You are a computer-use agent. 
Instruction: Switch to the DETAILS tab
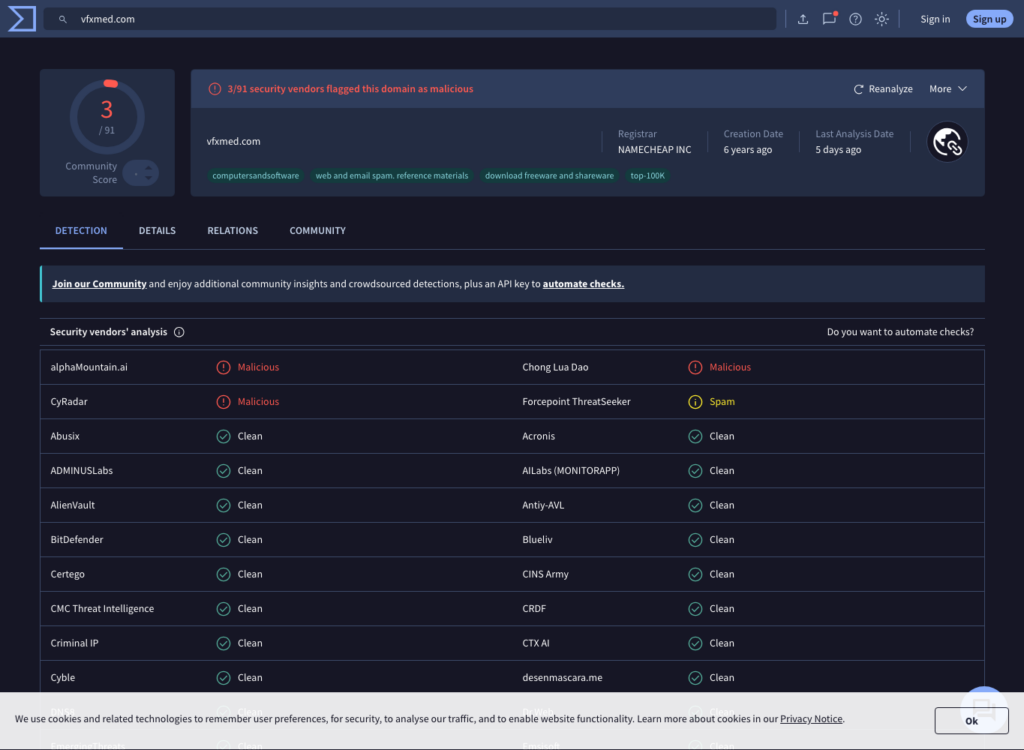tap(157, 231)
